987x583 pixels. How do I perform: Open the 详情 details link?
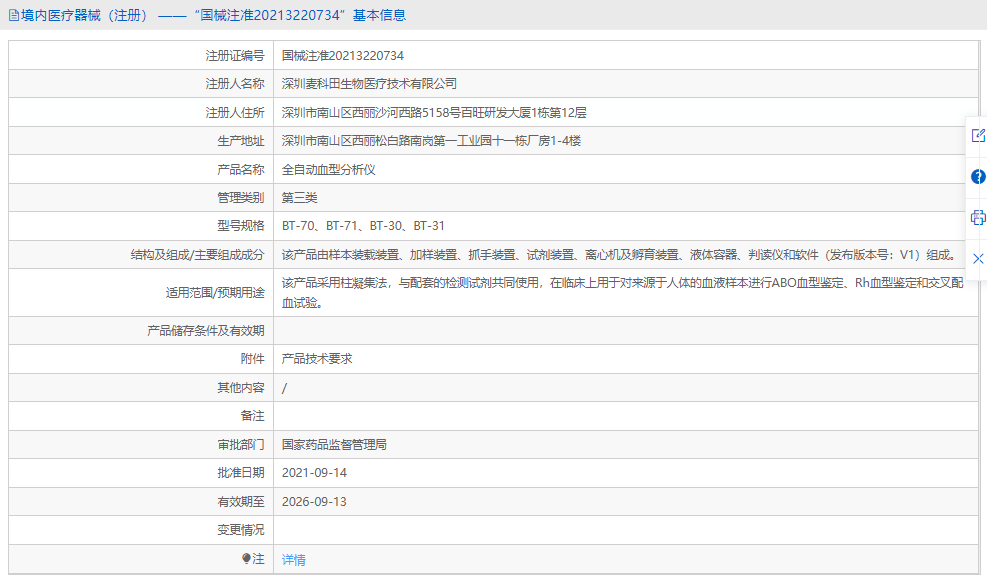(x=293, y=560)
